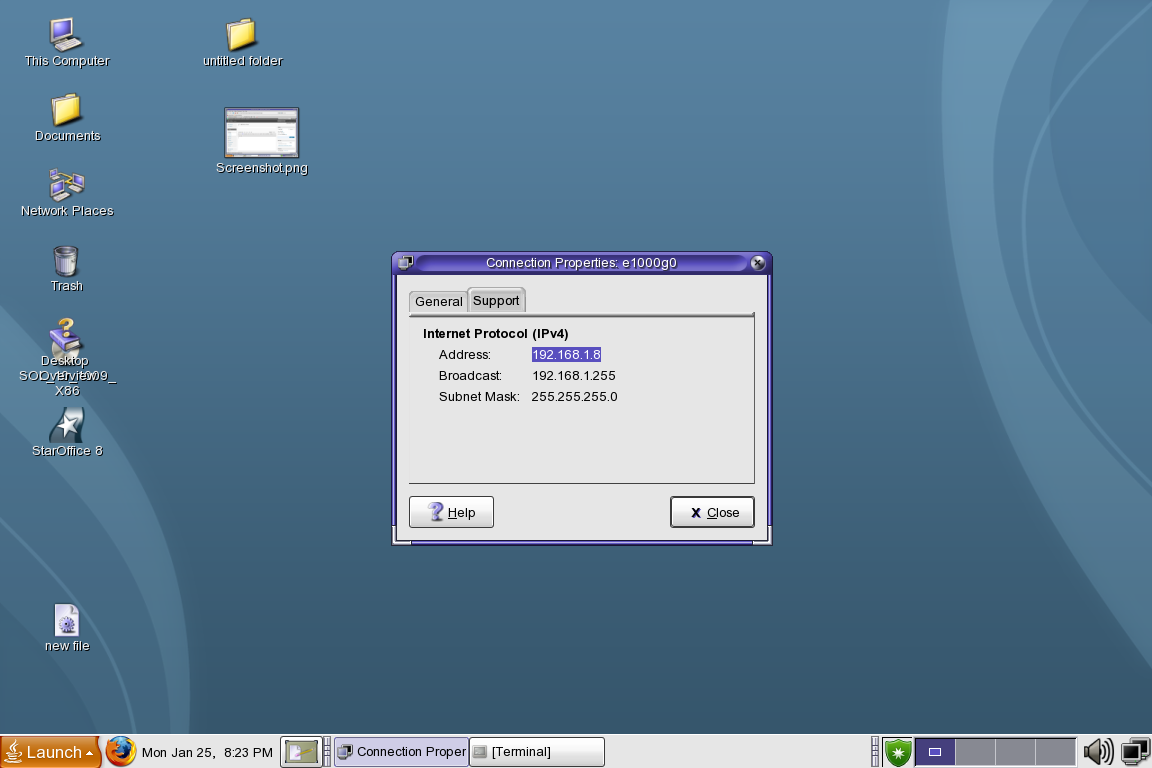Open Network Places on the desktop
This screenshot has height=768, width=1152.
point(66,185)
